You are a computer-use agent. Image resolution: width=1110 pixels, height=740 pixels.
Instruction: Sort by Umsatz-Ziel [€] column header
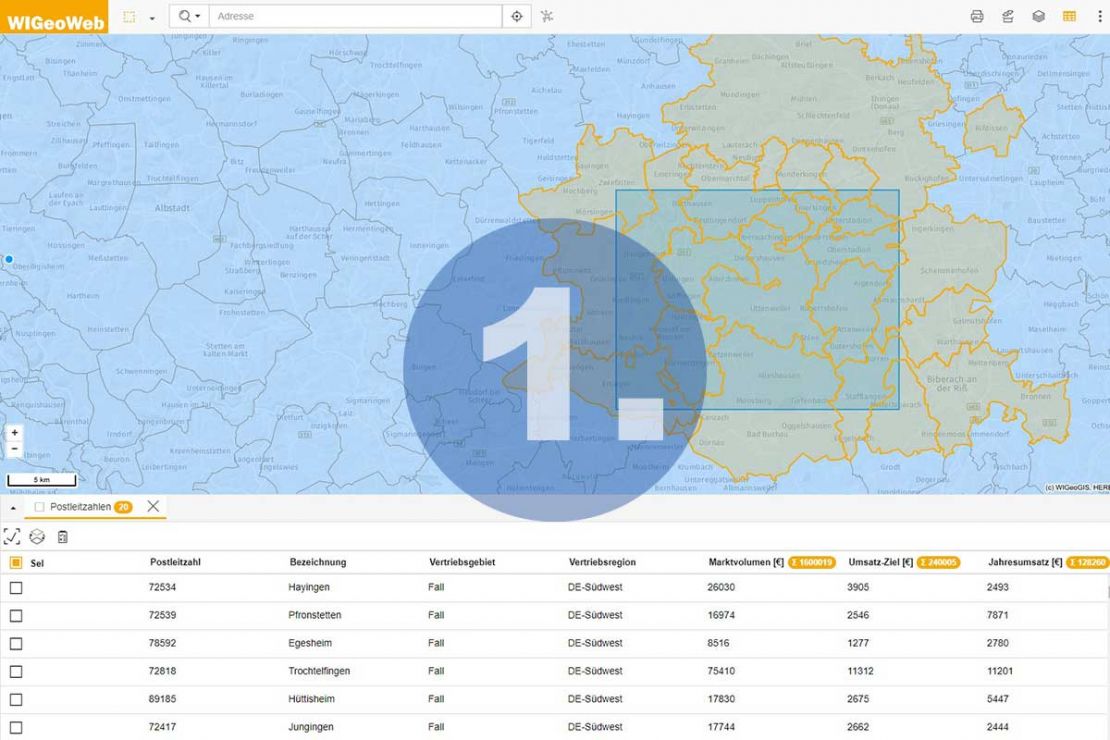[x=881, y=562]
